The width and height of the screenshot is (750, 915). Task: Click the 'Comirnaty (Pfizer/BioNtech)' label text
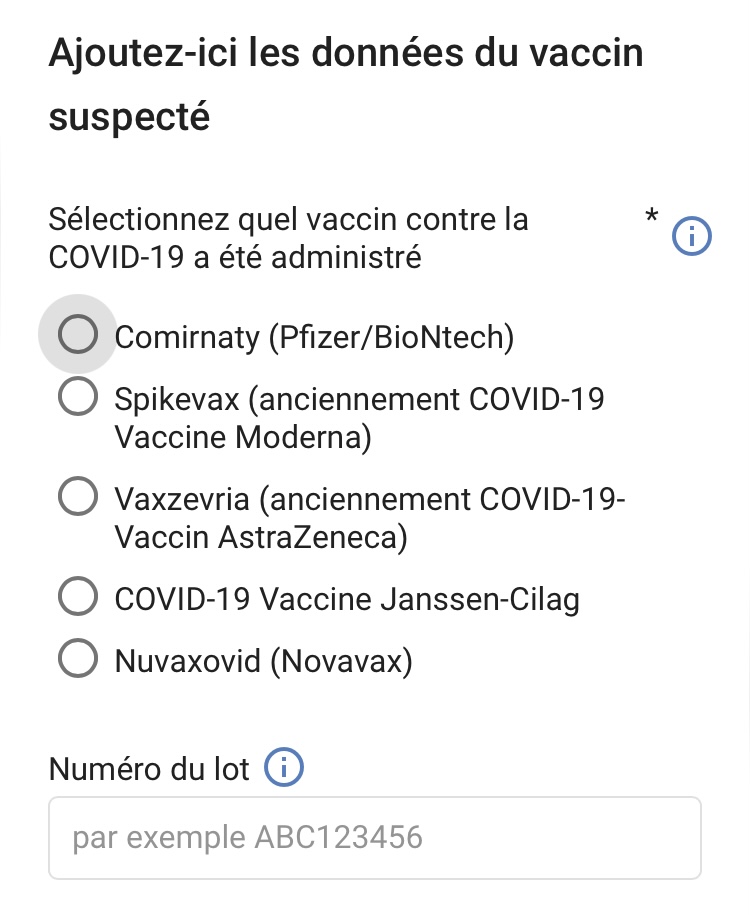(314, 337)
